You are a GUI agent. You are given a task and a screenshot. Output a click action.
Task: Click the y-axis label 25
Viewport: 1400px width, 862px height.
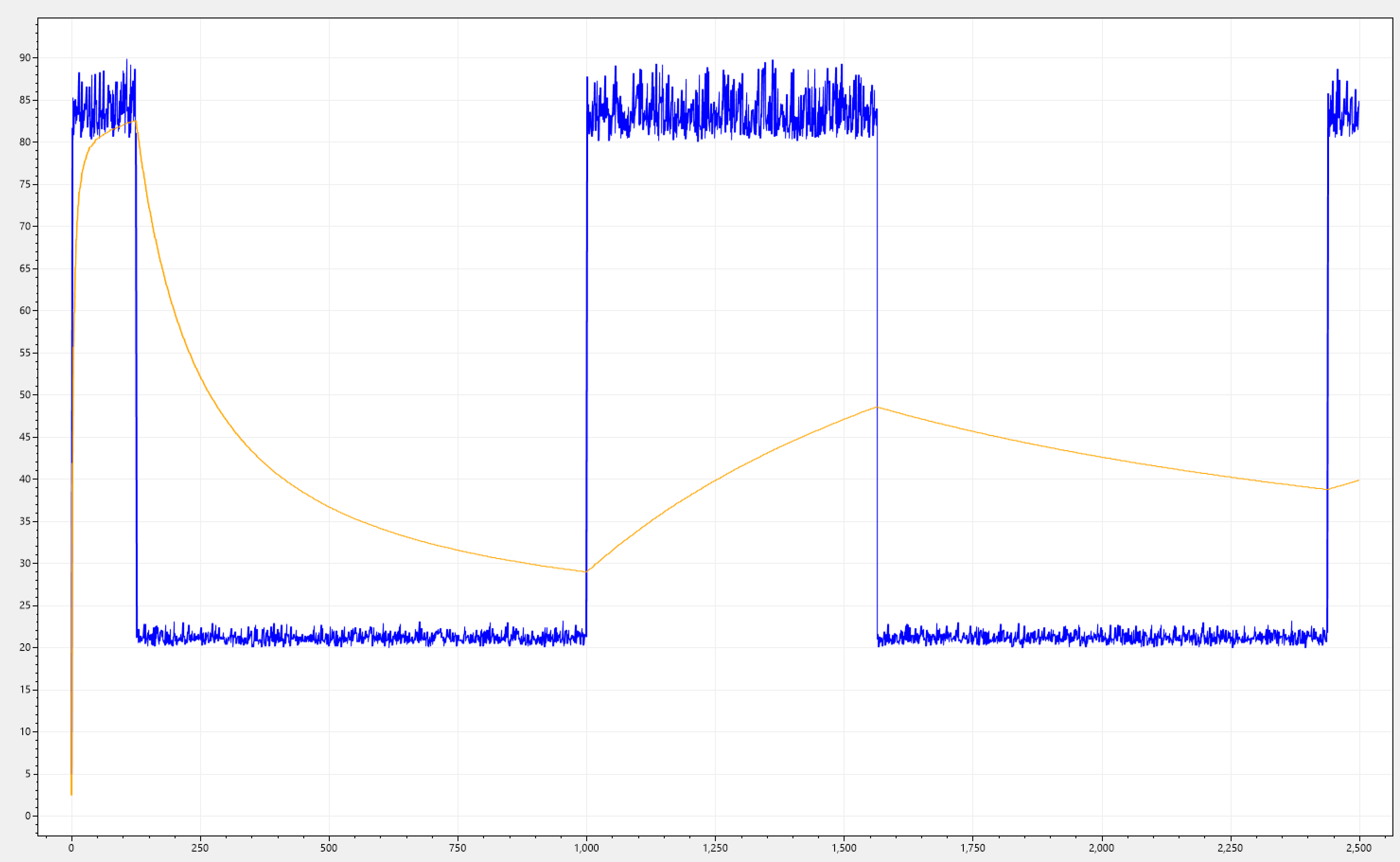click(x=25, y=605)
